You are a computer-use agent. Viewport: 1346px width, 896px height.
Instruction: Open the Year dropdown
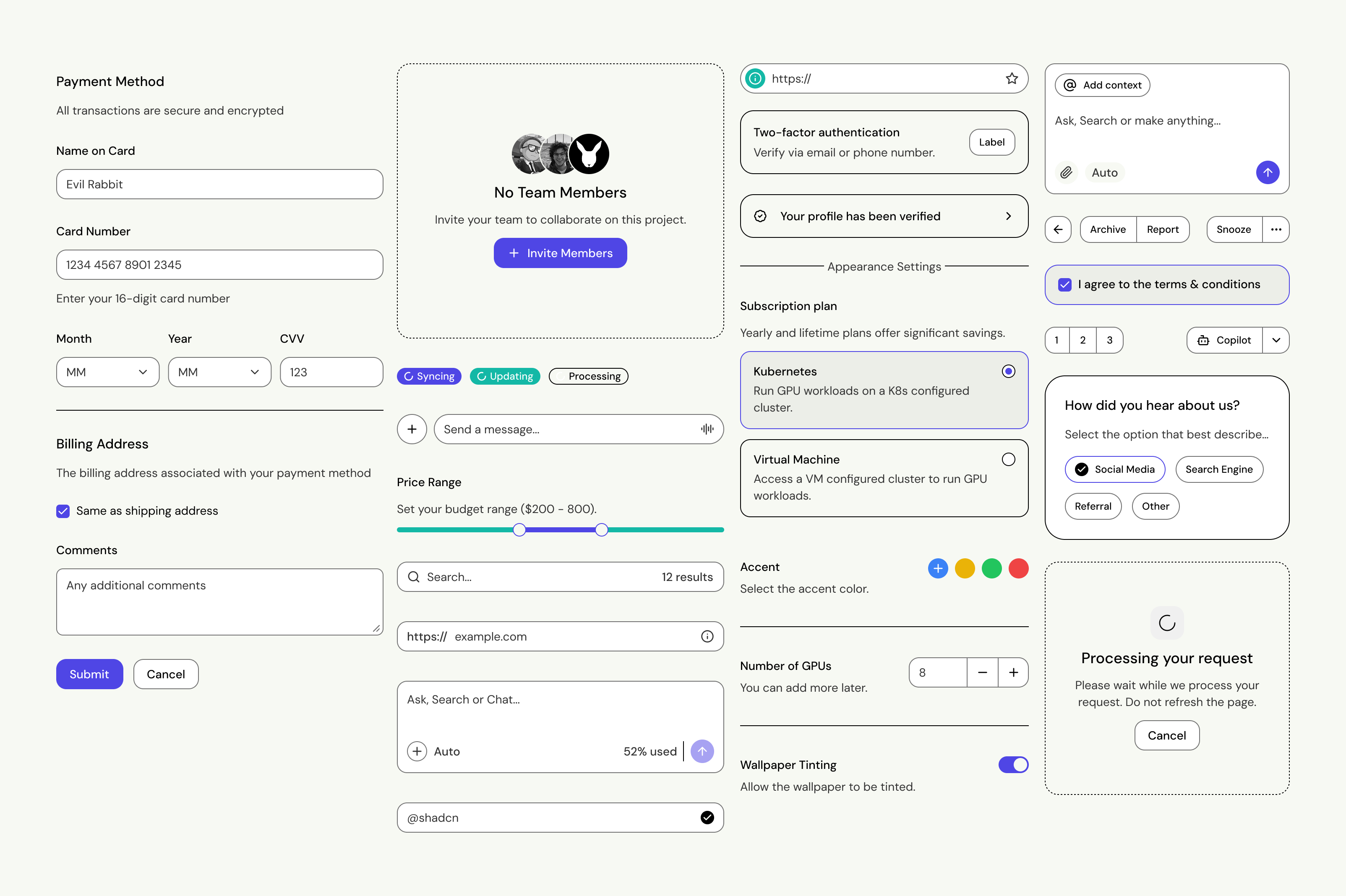point(219,372)
